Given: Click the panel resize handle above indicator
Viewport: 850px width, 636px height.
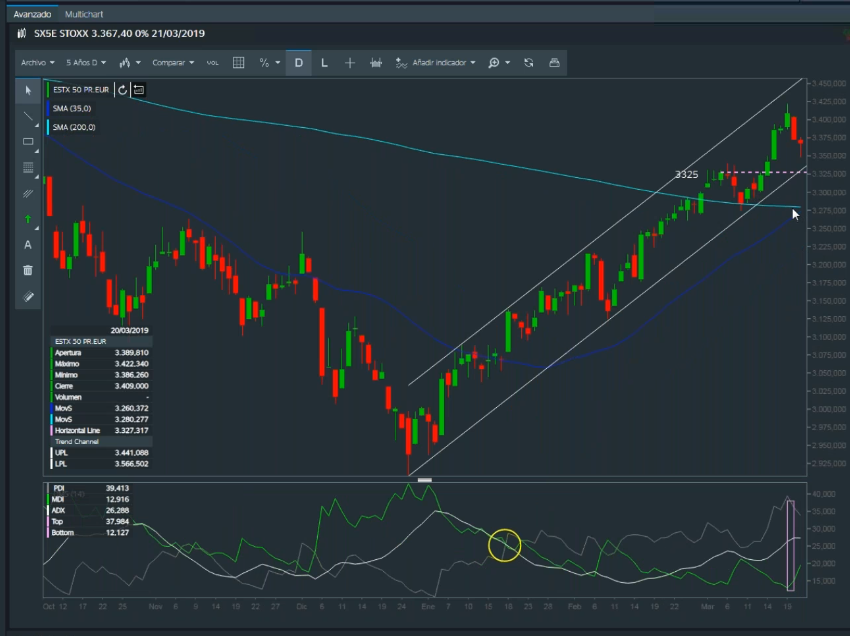Looking at the screenshot, I should (425, 480).
